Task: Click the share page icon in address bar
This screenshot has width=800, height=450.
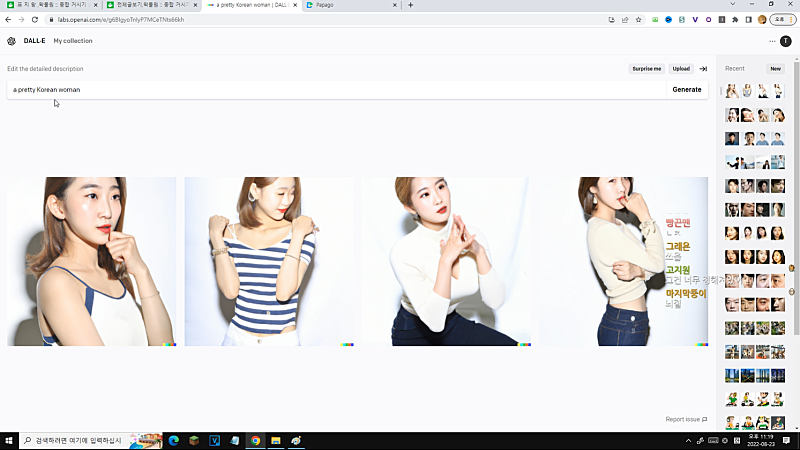Action: 625,19
